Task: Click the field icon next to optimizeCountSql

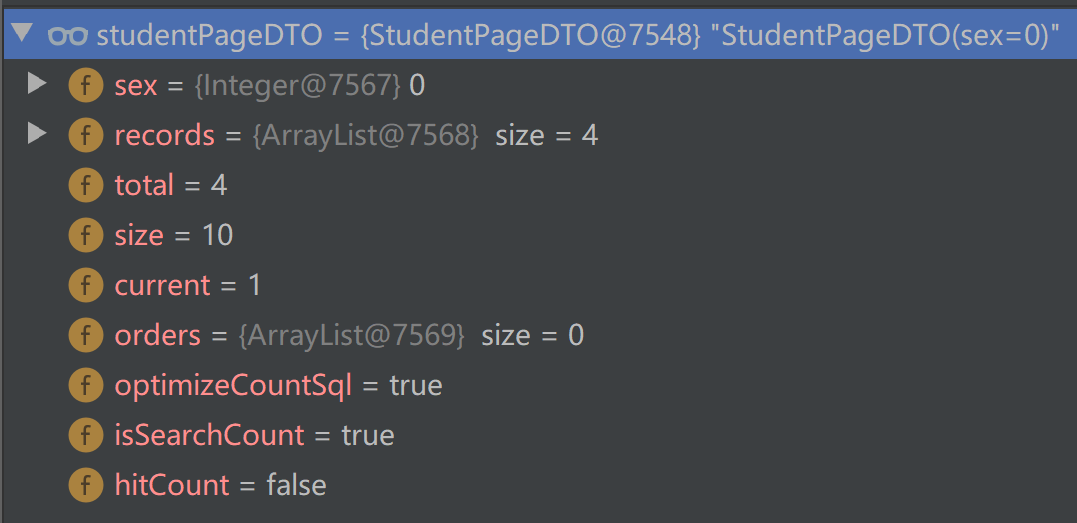Action: (x=85, y=386)
